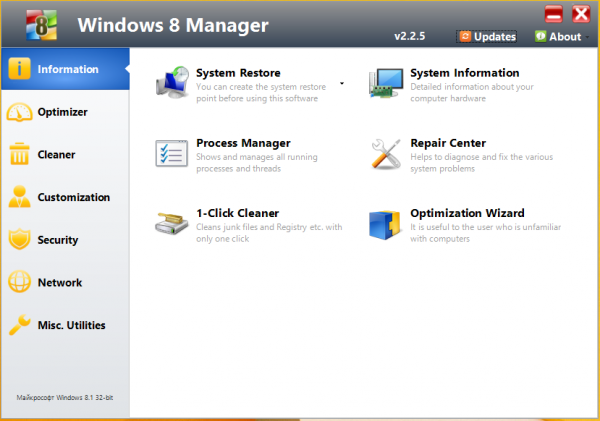Click 'It is useful to the user' description
This screenshot has width=600, height=421.
tap(486, 233)
